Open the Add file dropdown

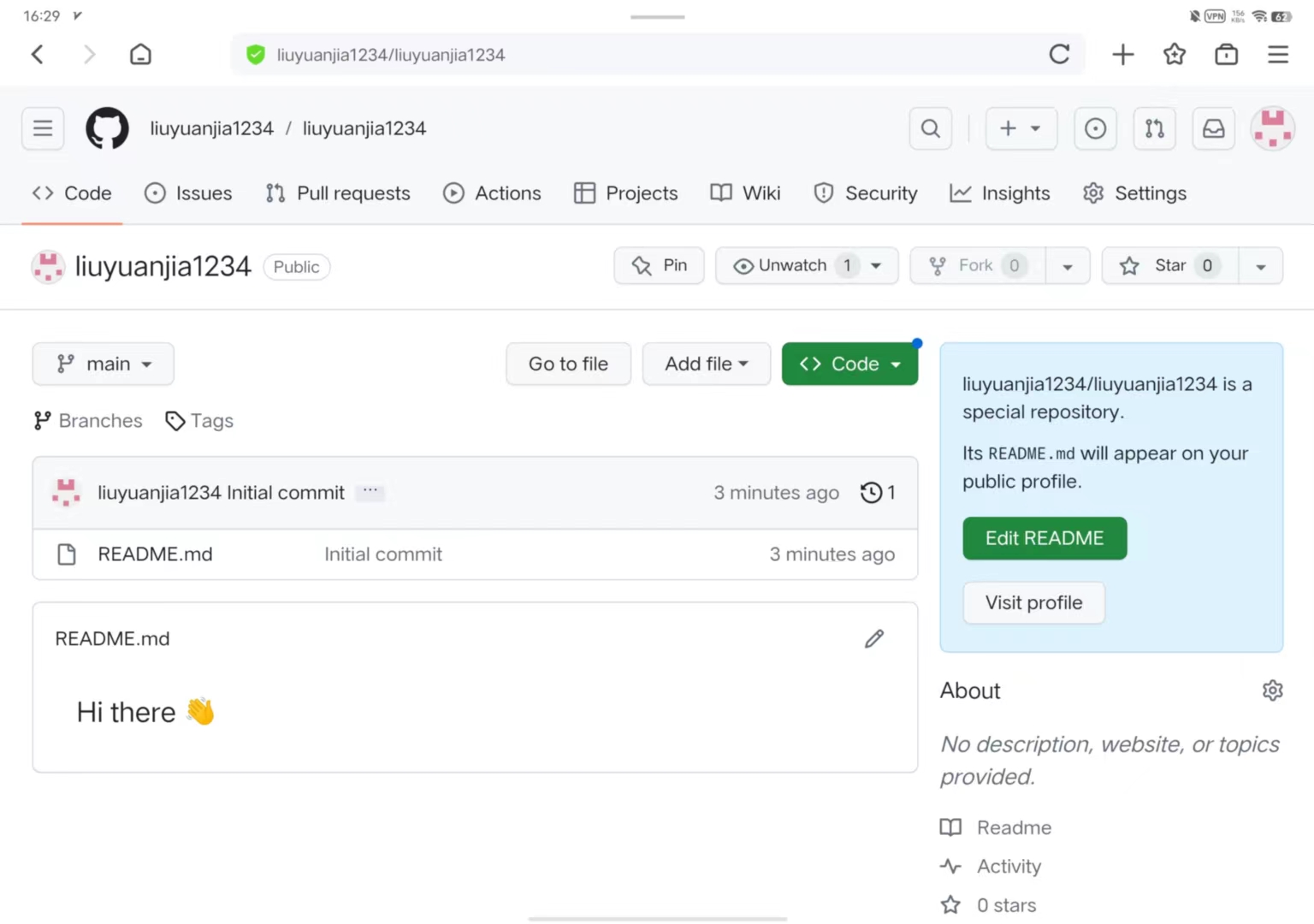pyautogui.click(x=707, y=364)
